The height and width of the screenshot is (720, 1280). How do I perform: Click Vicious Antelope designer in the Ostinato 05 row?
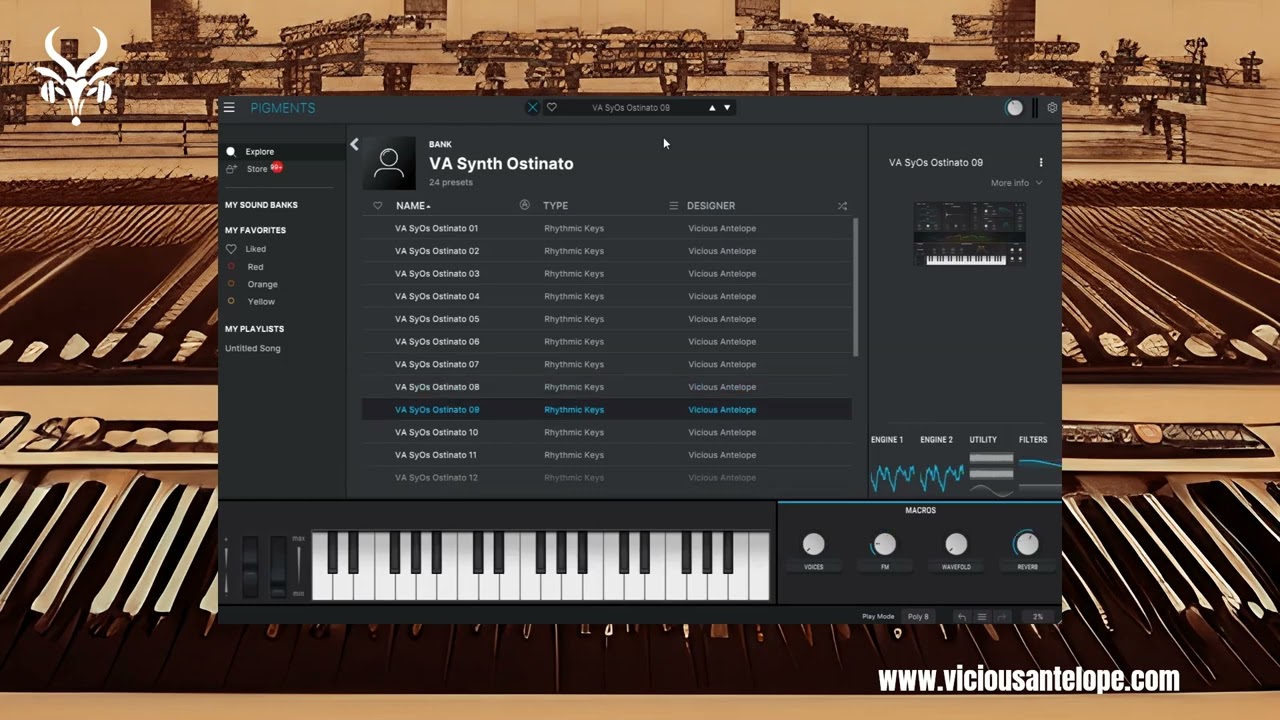[722, 319]
